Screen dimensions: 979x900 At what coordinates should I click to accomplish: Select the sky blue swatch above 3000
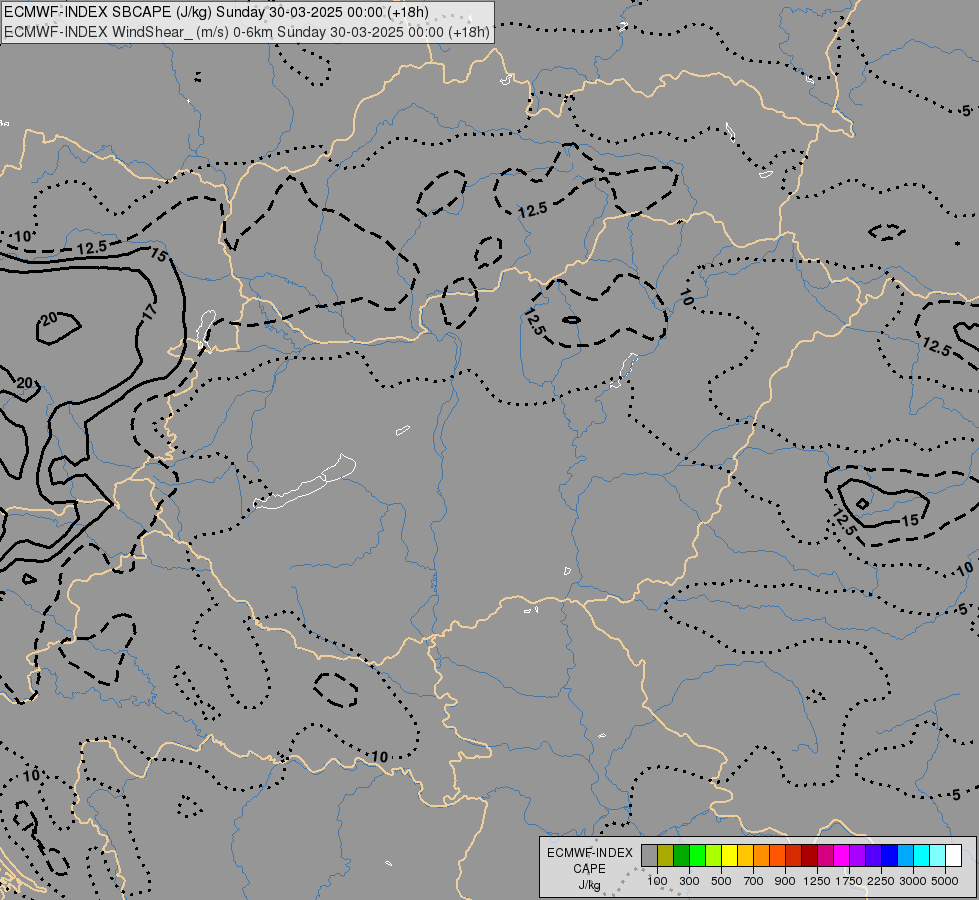pos(905,855)
